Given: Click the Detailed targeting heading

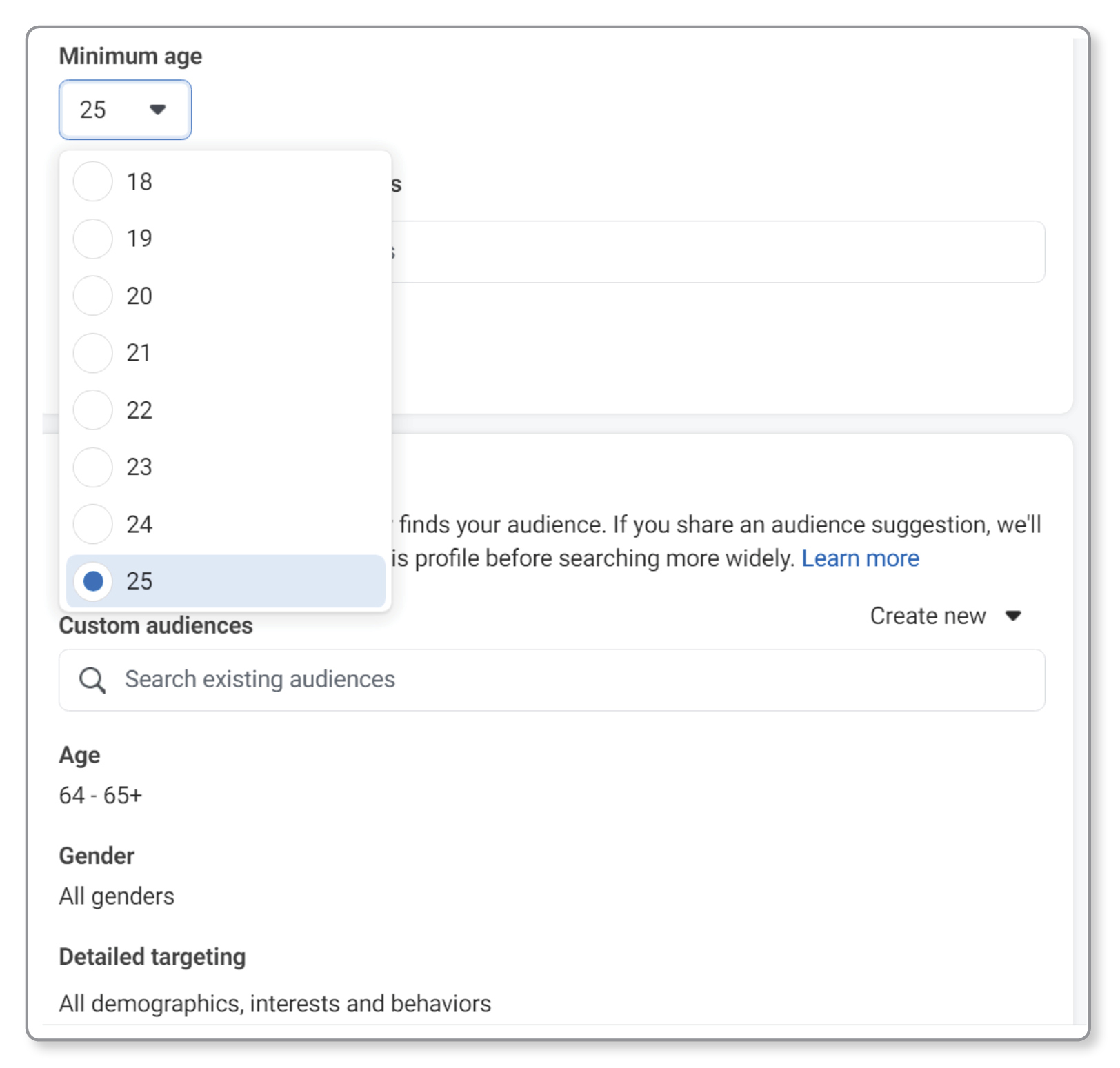Looking at the screenshot, I should coord(152,957).
